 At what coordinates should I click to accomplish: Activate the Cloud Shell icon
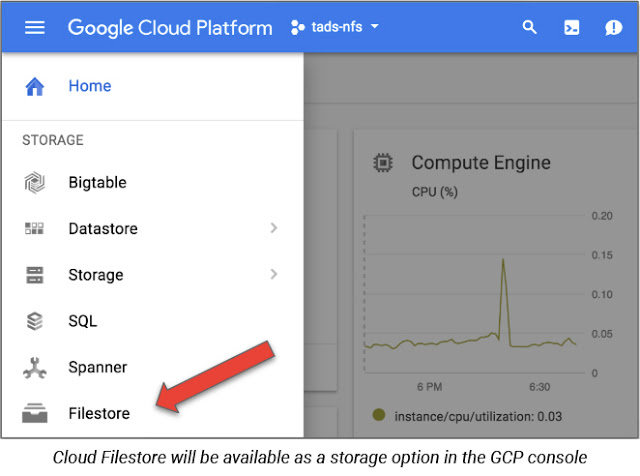(571, 28)
